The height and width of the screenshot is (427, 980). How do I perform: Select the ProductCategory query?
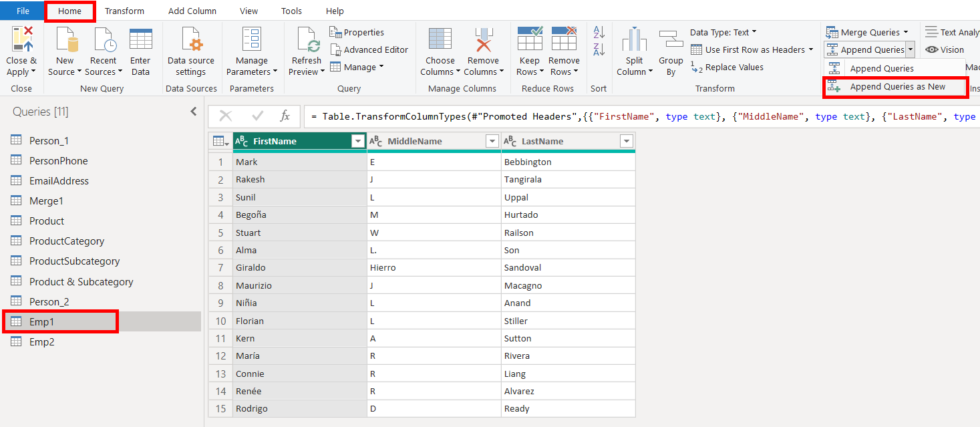click(66, 241)
